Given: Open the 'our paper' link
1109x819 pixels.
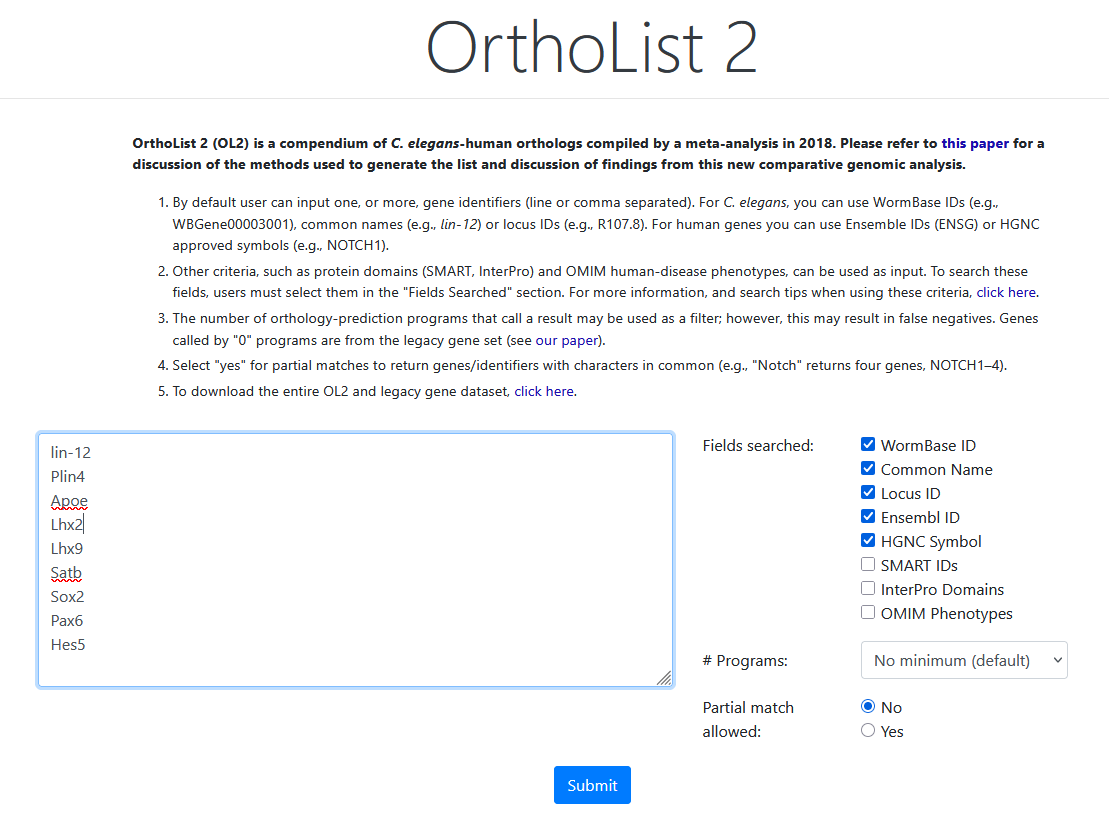Looking at the screenshot, I should pyautogui.click(x=566, y=340).
